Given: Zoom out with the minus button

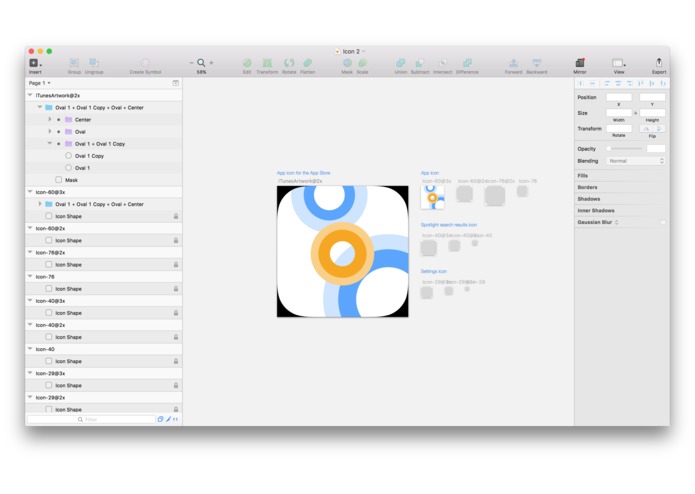Looking at the screenshot, I should pos(191,63).
